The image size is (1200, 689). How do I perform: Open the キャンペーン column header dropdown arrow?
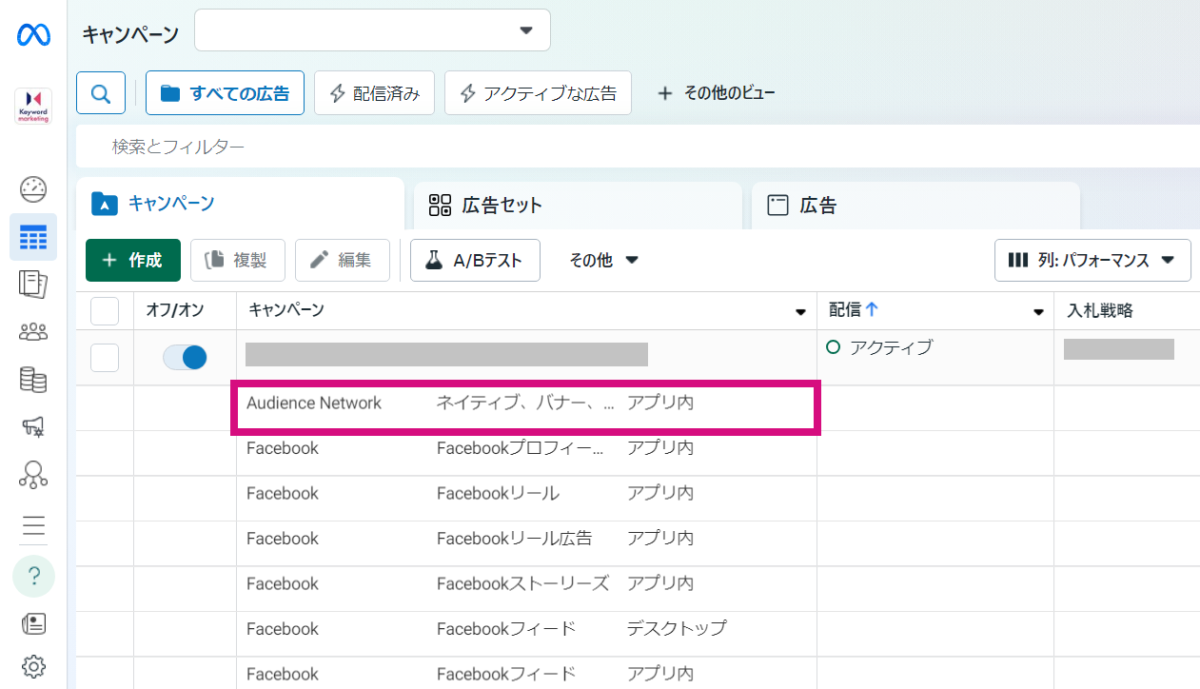coord(800,313)
